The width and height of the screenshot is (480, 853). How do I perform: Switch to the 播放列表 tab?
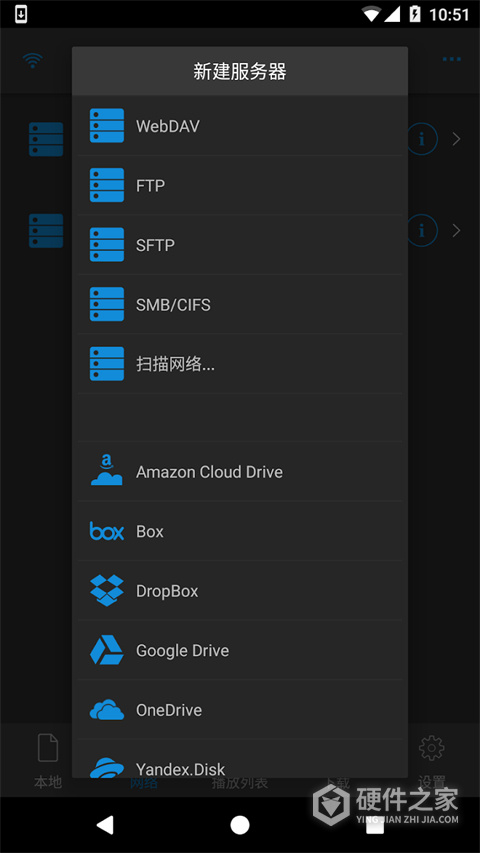tap(240, 782)
